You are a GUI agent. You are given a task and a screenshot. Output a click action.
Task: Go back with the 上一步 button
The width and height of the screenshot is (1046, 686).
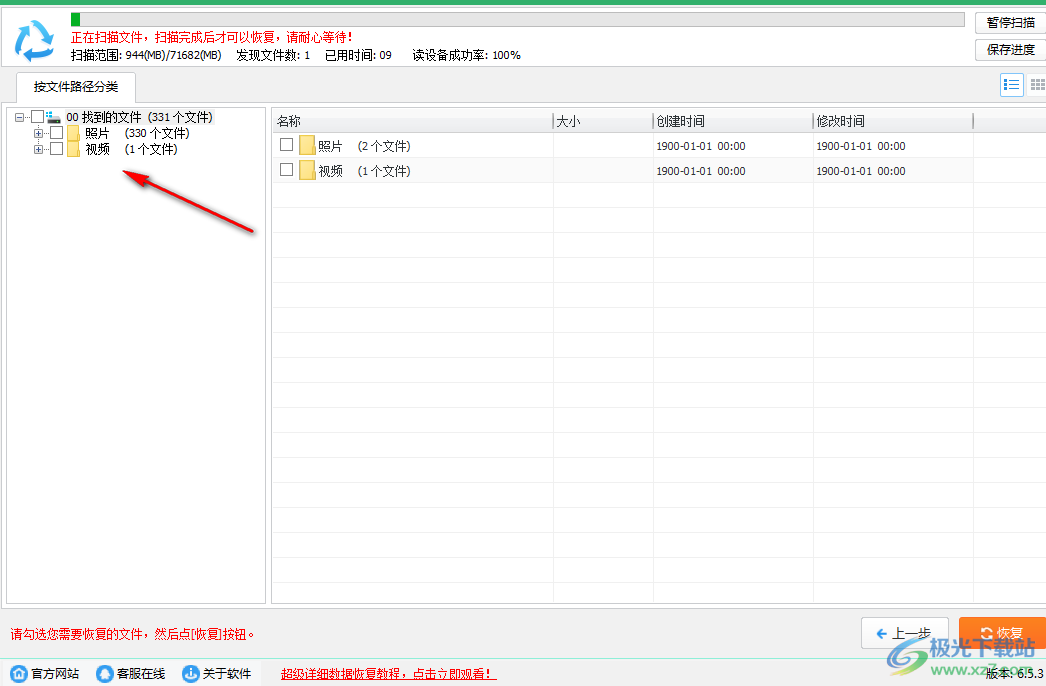tap(905, 633)
